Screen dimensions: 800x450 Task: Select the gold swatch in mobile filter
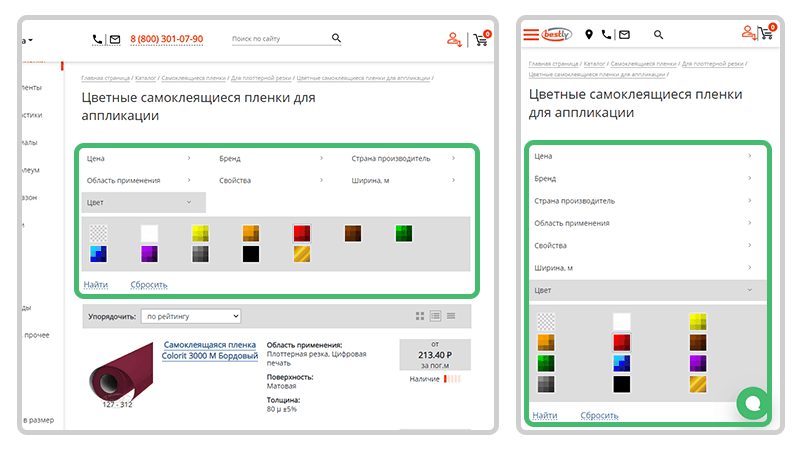click(x=697, y=384)
